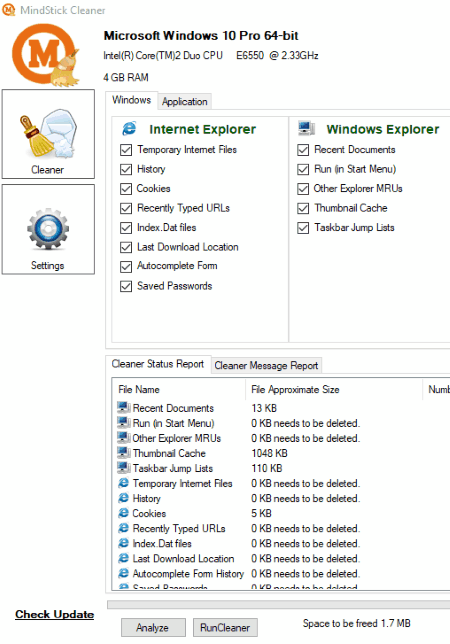
Task: Click IE icon beside Index.Dat files row
Action: [124, 543]
